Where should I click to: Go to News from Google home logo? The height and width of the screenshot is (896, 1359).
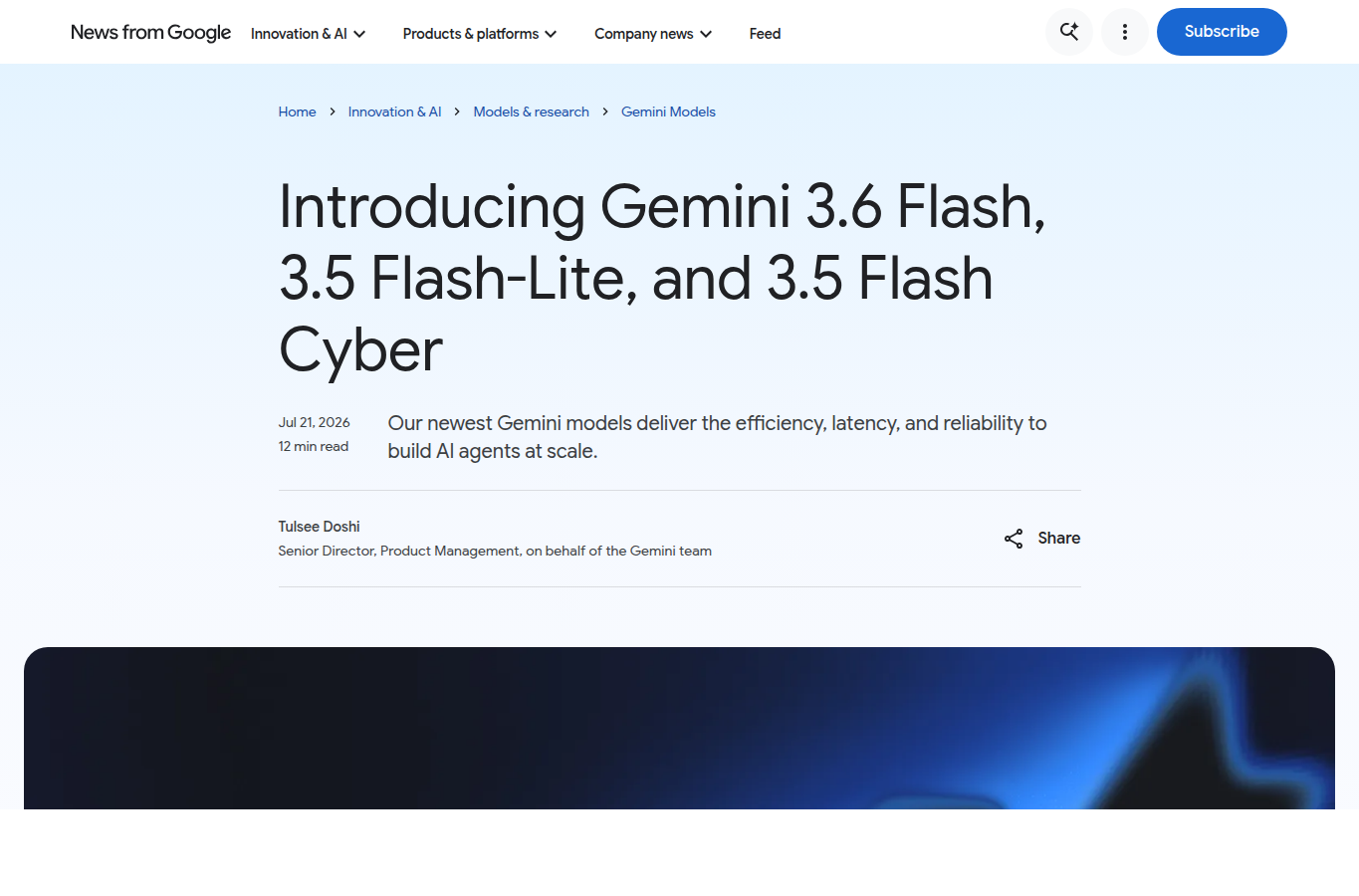150,33
